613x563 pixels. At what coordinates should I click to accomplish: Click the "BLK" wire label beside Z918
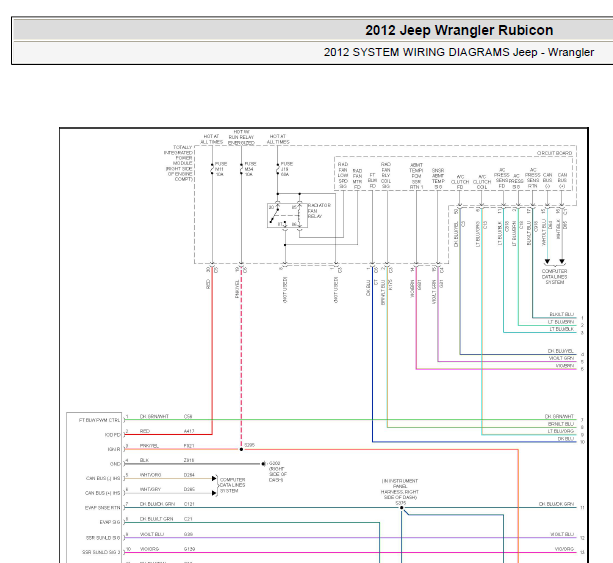pyautogui.click(x=144, y=460)
